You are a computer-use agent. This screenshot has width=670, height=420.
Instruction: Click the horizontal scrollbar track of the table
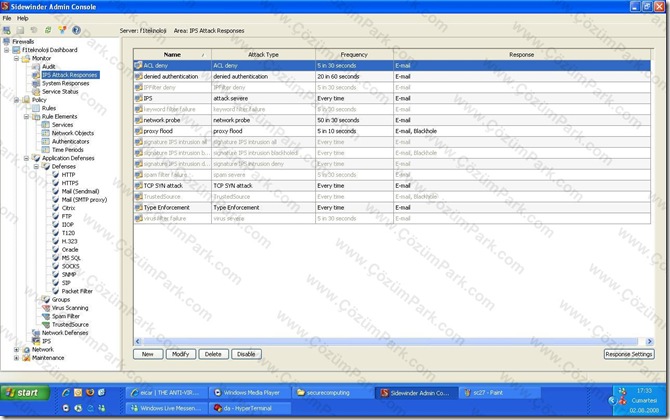point(393,341)
